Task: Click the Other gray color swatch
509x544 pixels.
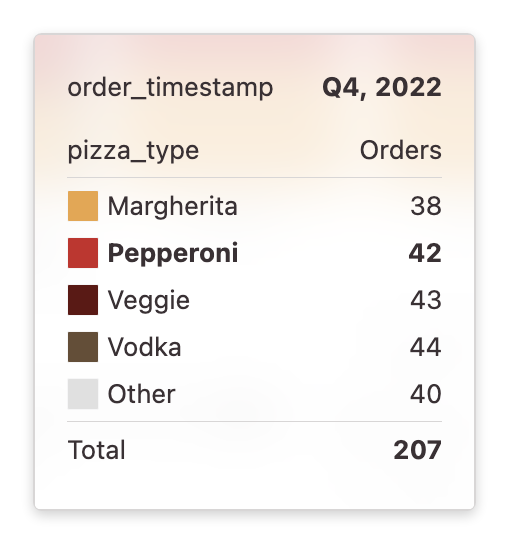Action: click(x=83, y=394)
